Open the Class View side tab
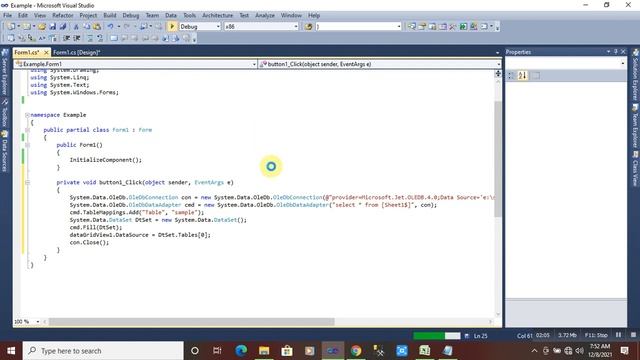The width and height of the screenshot is (640, 360). pos(635,169)
